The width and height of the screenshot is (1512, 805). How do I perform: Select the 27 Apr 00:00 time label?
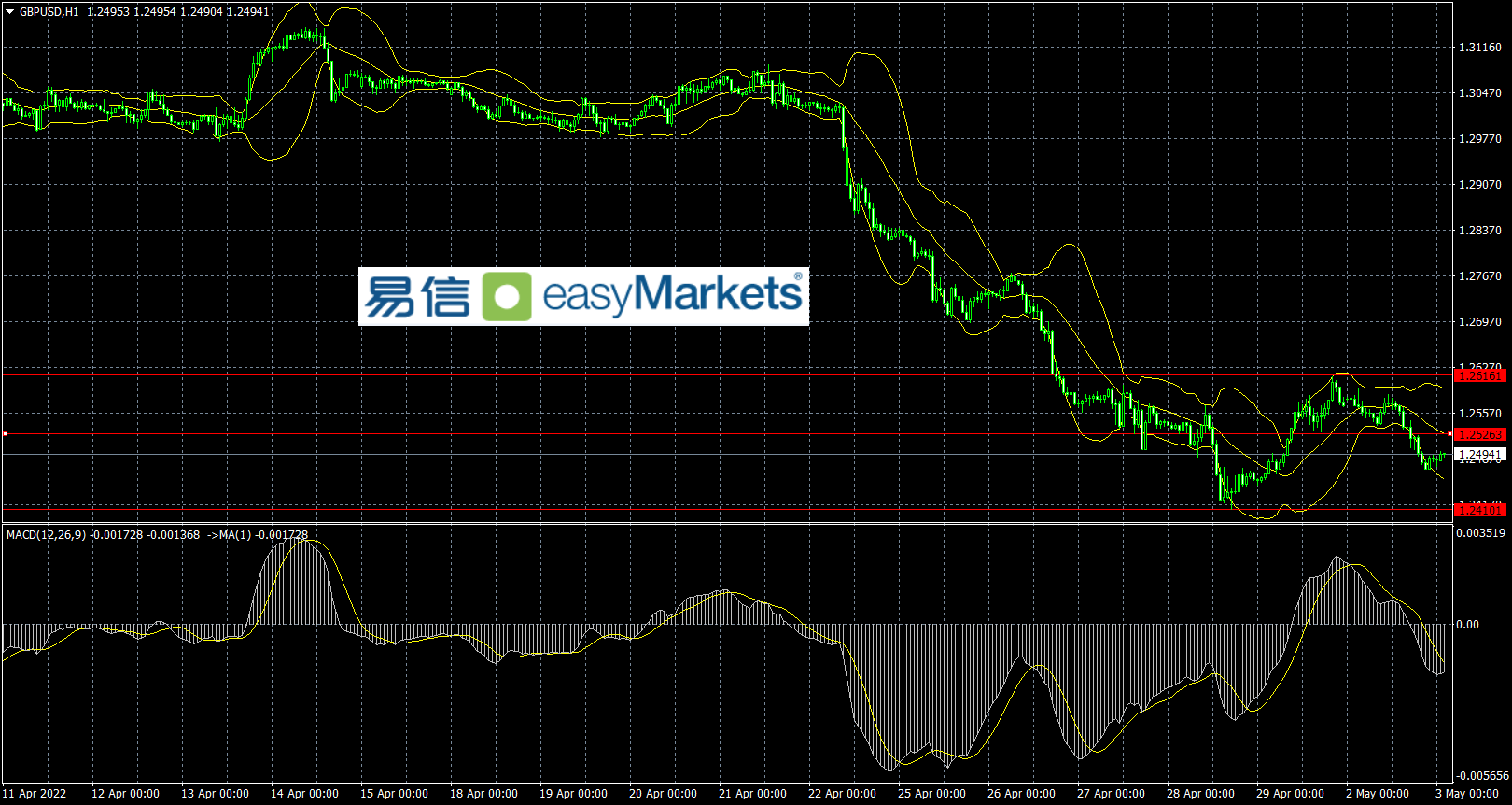(1111, 794)
